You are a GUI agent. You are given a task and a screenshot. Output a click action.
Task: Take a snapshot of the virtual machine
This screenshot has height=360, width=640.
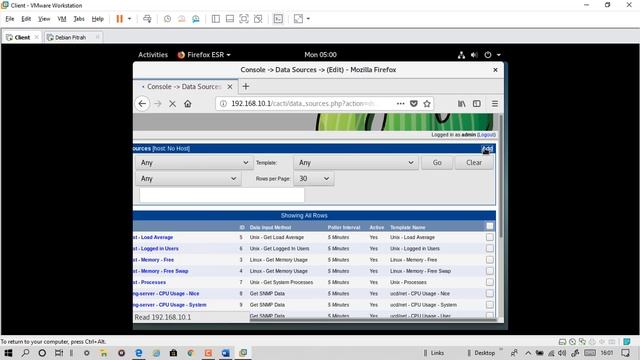pos(167,19)
